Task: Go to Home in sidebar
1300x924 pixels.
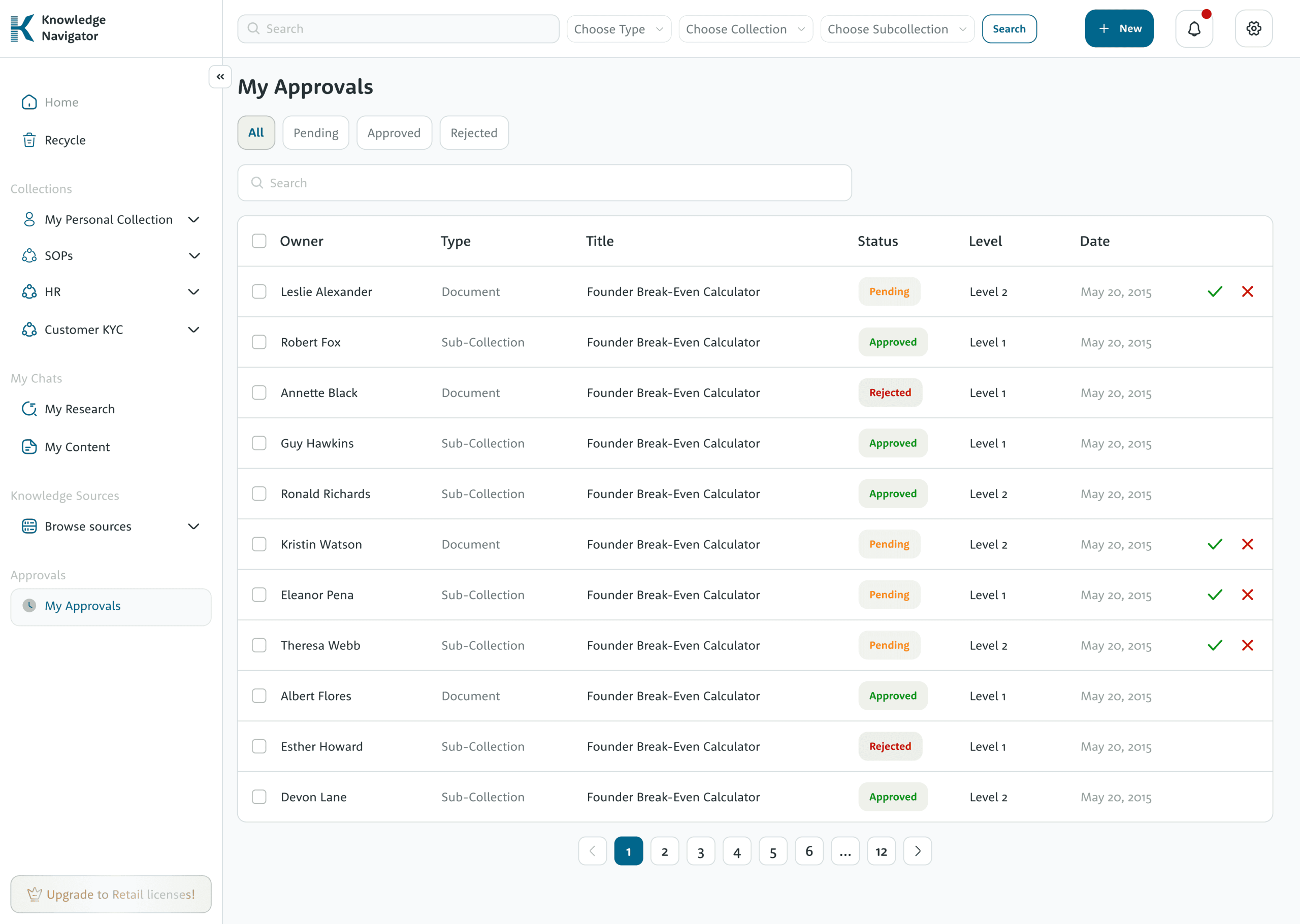Action: coord(61,103)
